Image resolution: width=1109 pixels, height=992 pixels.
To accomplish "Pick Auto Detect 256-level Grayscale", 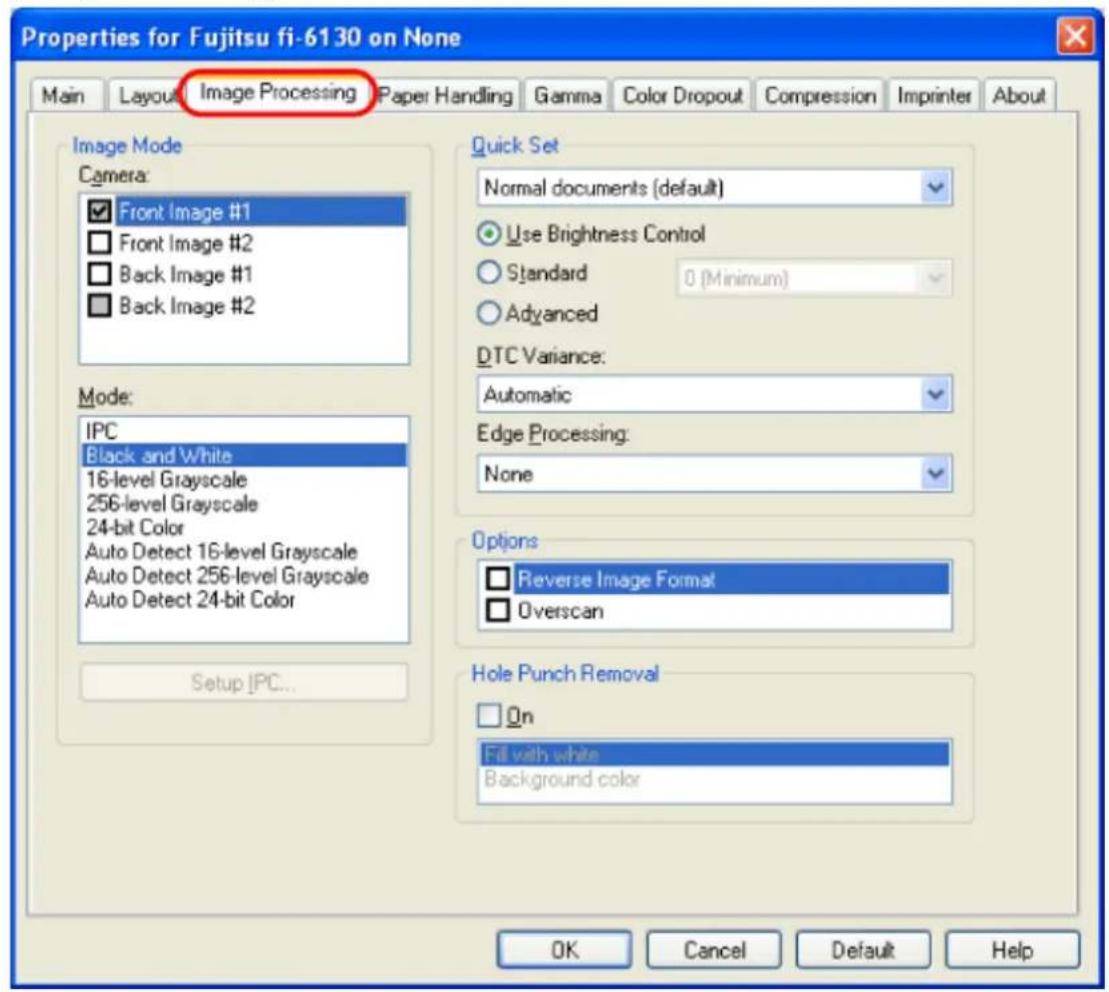I will point(244,576).
